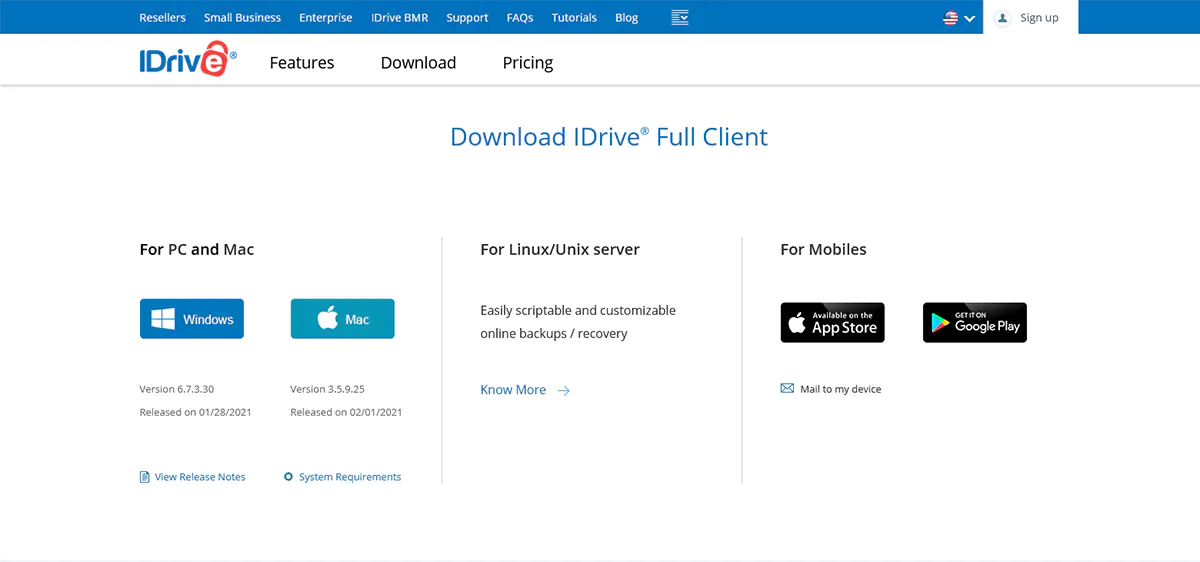
Task: Open the App Store badge
Action: point(832,323)
